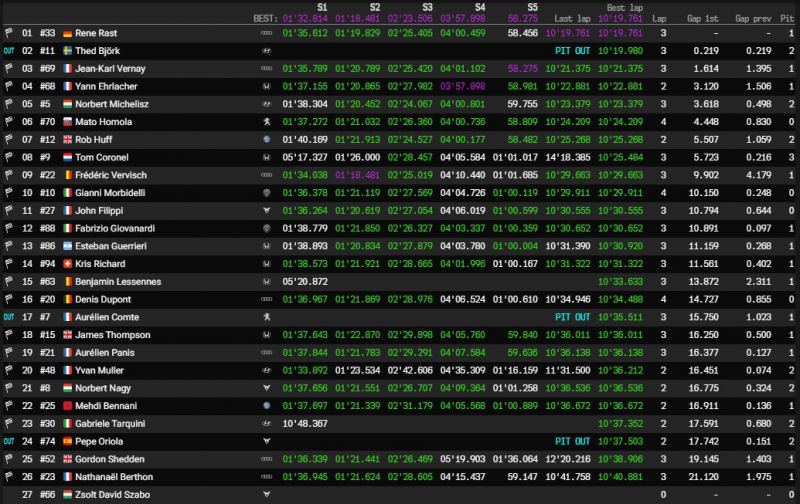Click the manufacturer logo in Mato Homola's row

[266, 122]
